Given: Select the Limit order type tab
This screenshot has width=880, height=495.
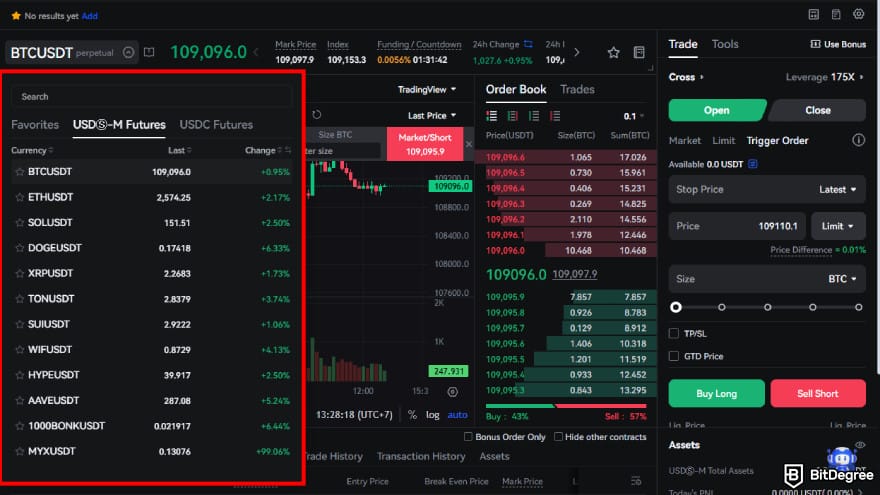Looking at the screenshot, I should (x=723, y=141).
